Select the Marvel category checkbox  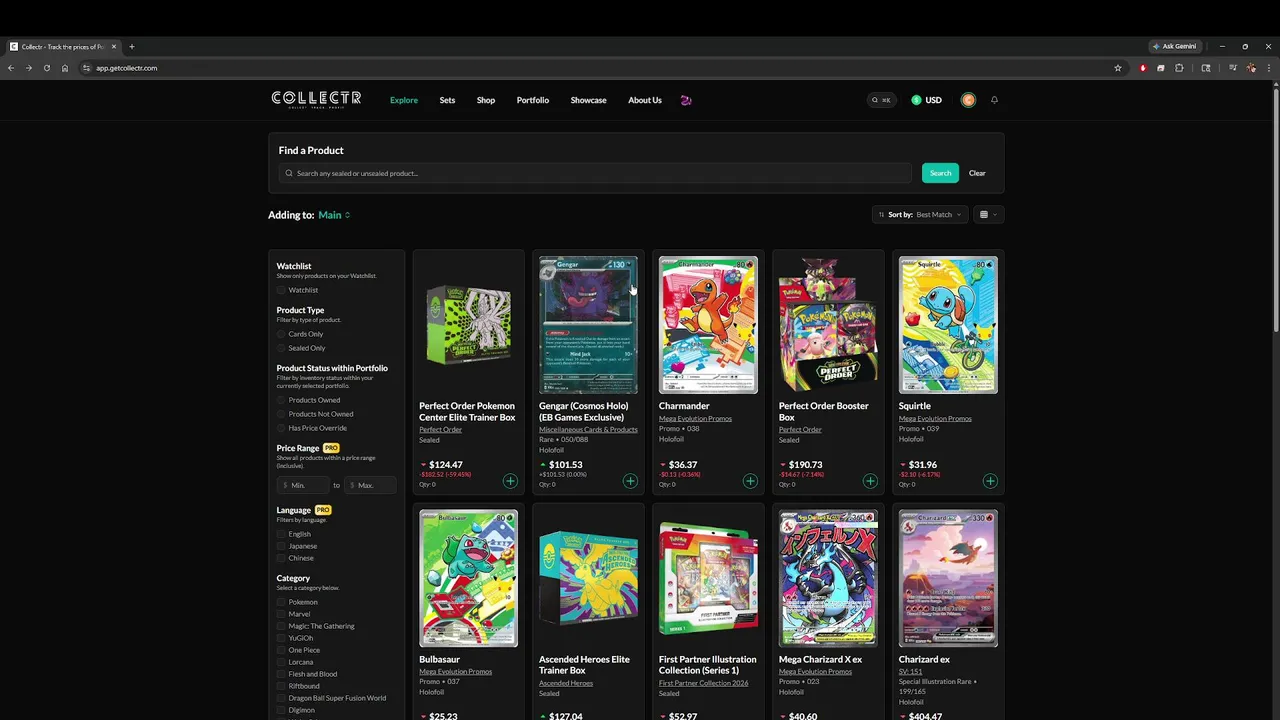pos(281,614)
